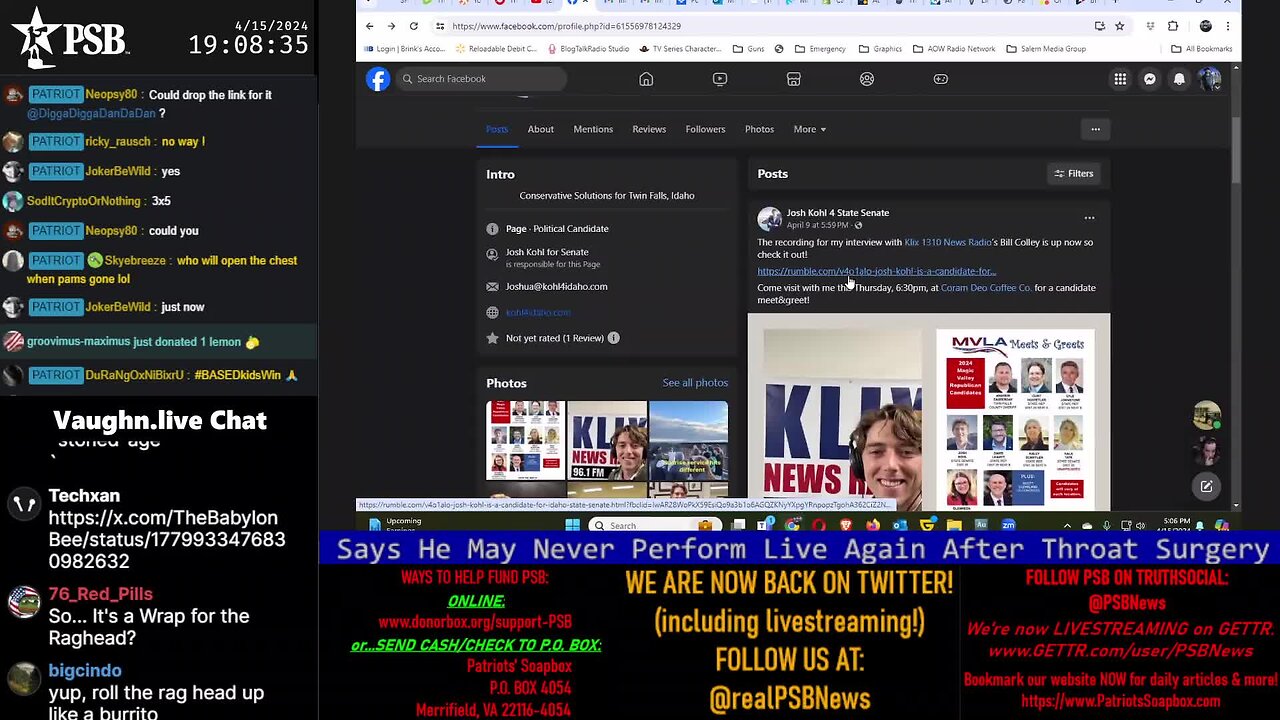Viewport: 1280px width, 720px height.
Task: Open Facebook Gaming icon
Action: [x=941, y=79]
